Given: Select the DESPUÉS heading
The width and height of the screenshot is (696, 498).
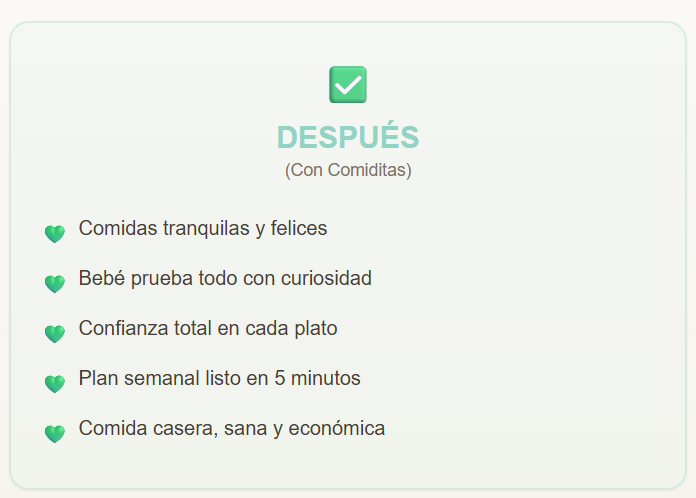Looking at the screenshot, I should [347, 137].
